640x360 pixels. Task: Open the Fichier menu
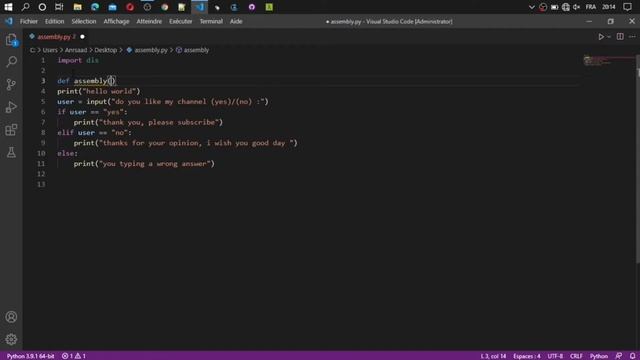point(29,21)
